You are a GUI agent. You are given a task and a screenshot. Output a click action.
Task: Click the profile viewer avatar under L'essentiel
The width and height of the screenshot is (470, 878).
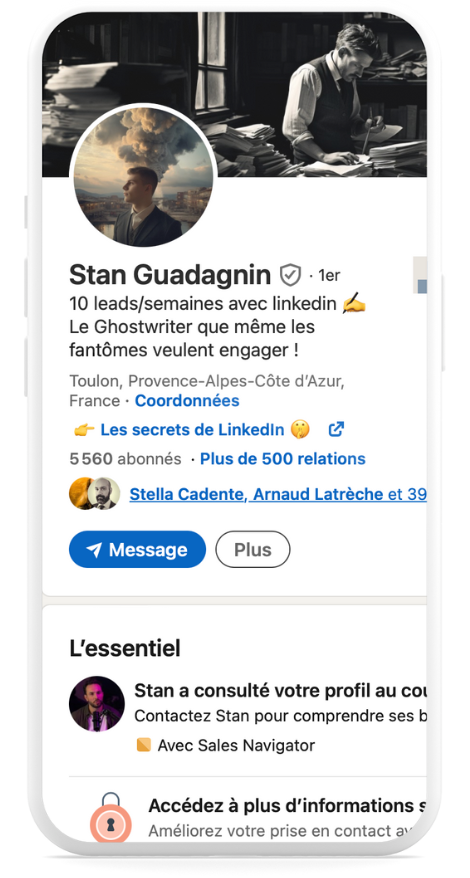pos(97,704)
